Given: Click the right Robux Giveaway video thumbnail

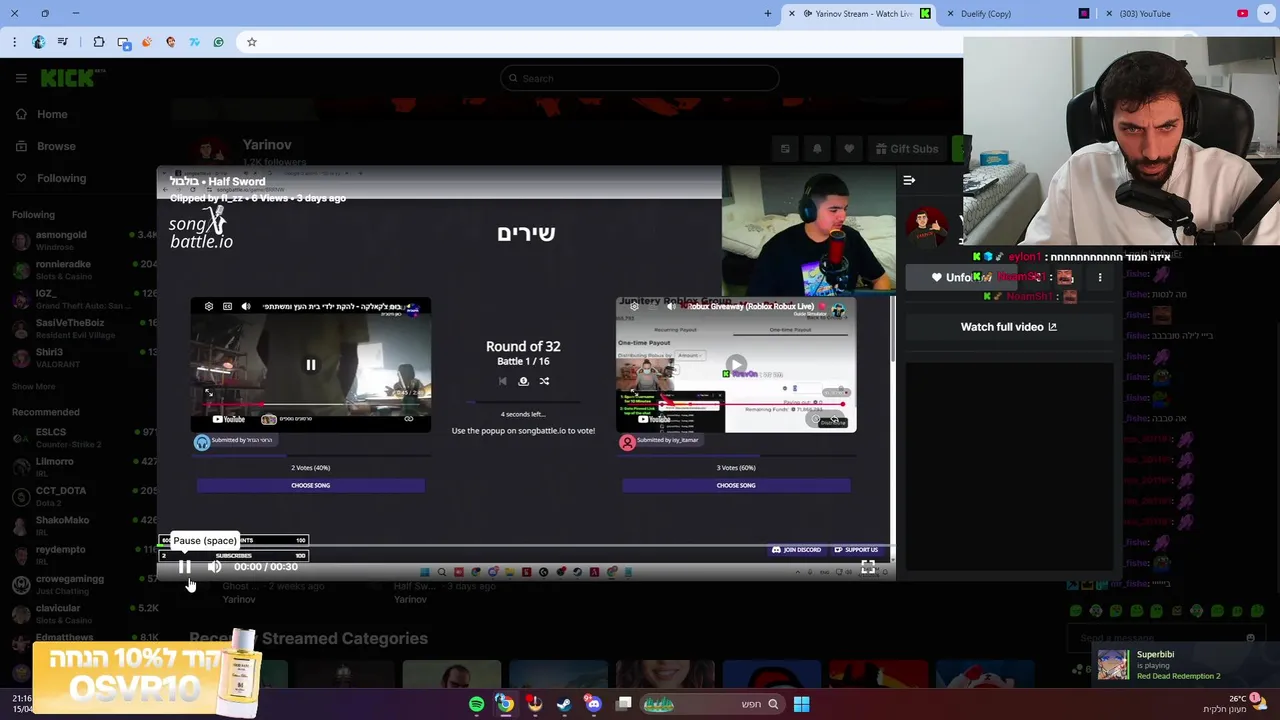Looking at the screenshot, I should pos(736,365).
